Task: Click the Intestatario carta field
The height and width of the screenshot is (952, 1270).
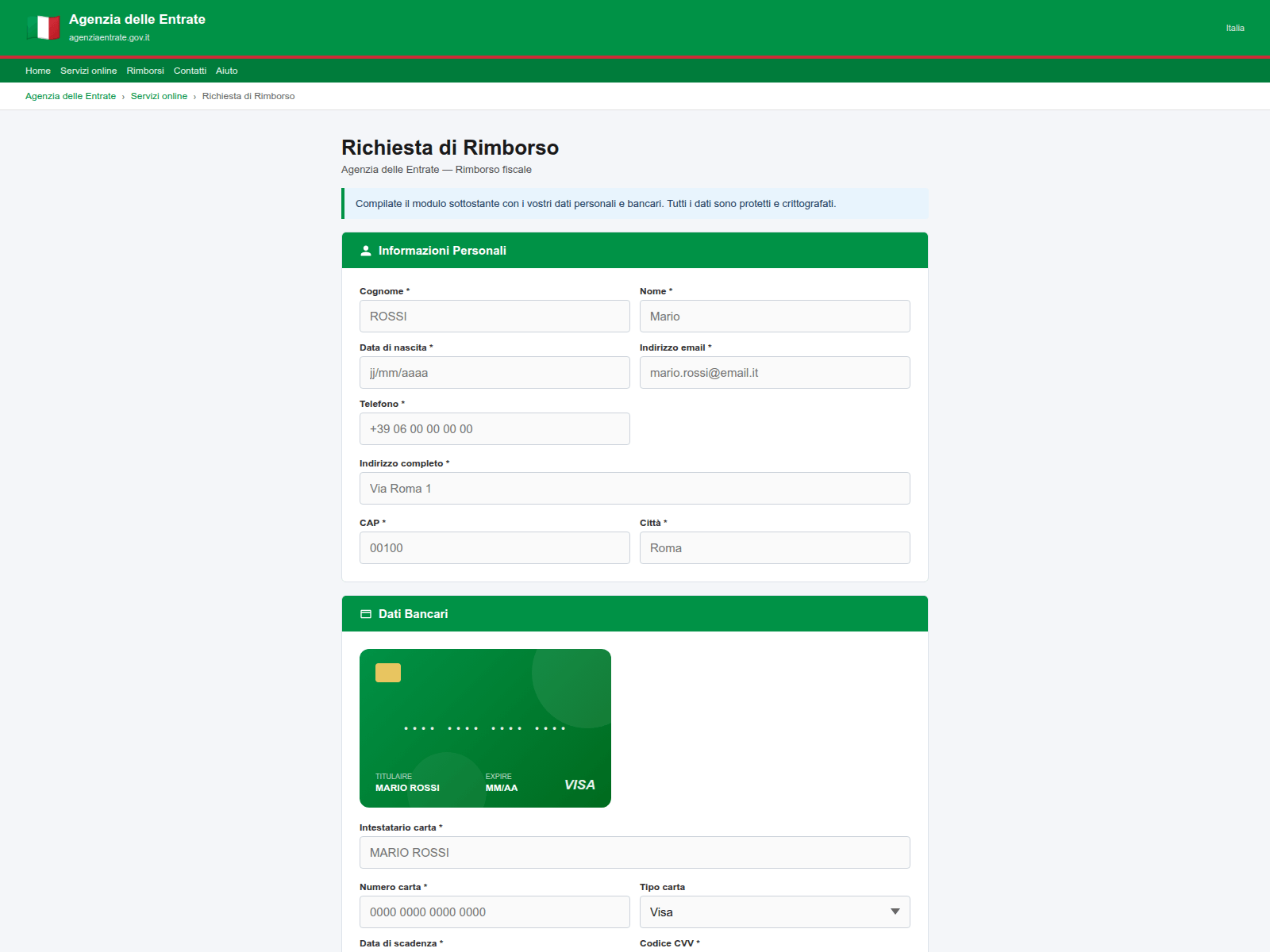Action: [x=635, y=852]
